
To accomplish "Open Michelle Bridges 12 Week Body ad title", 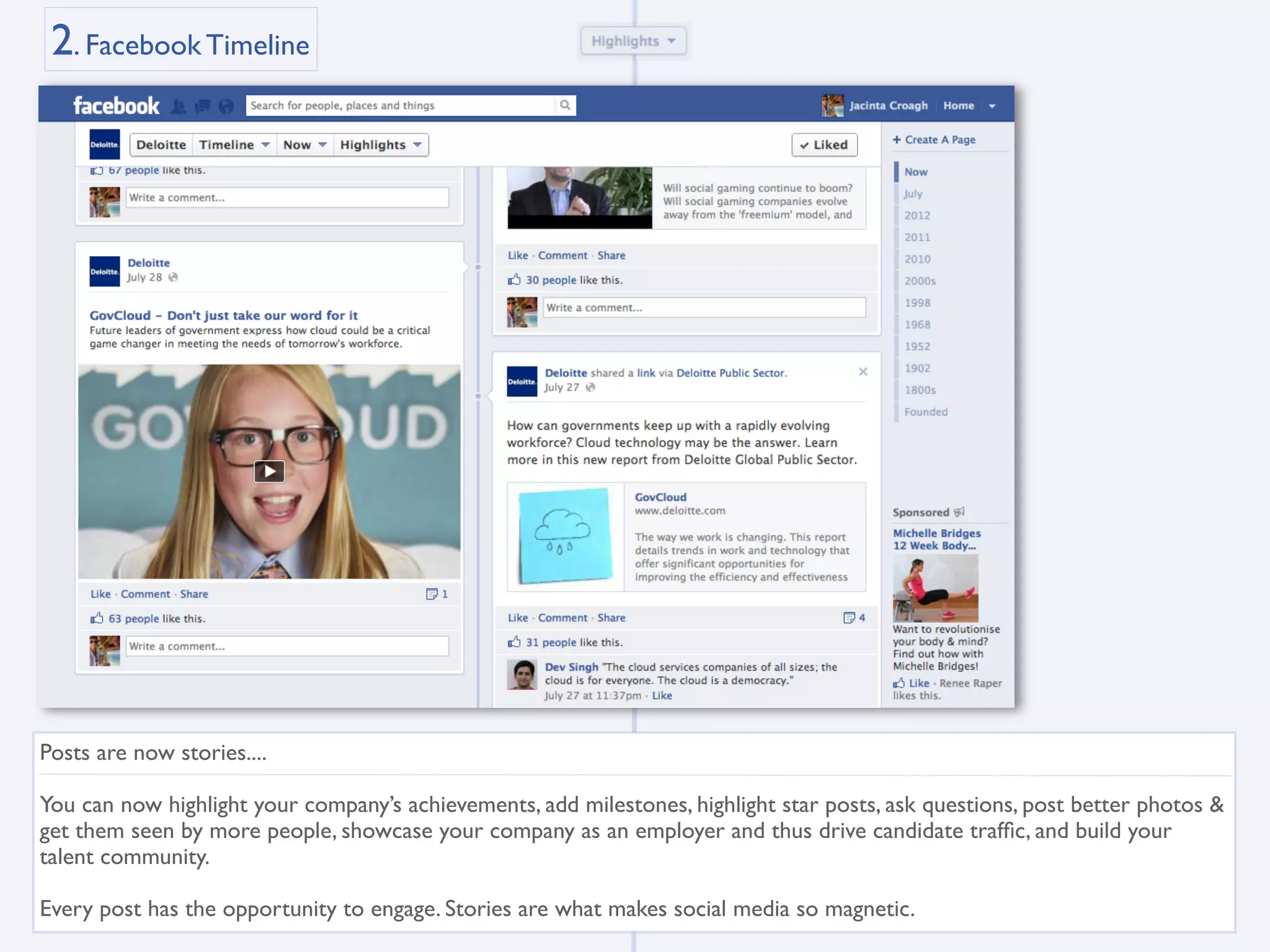I will (x=936, y=539).
